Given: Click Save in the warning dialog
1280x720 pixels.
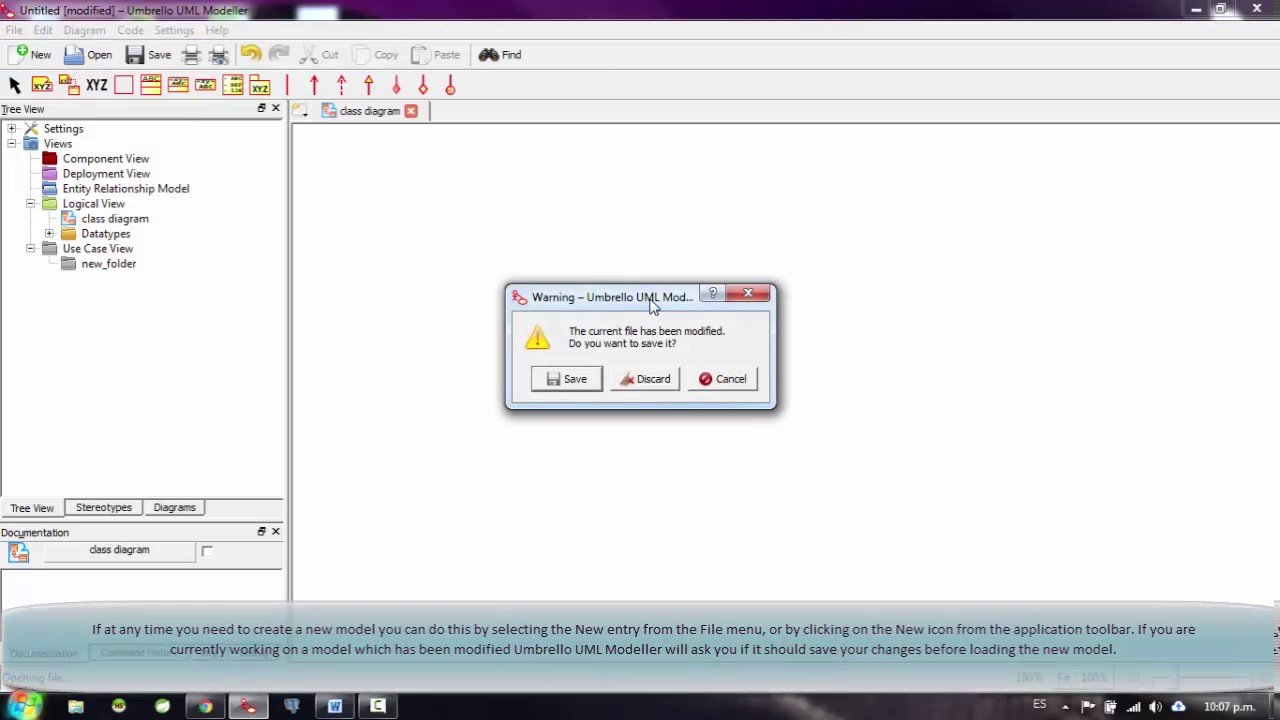Looking at the screenshot, I should (566, 379).
